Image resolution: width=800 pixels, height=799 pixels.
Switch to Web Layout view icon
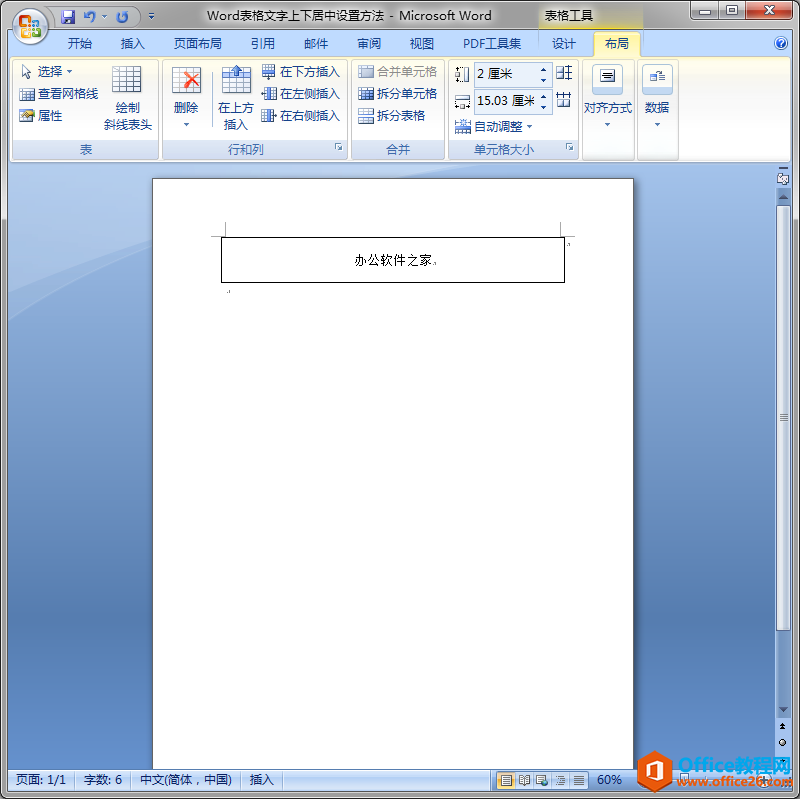[542, 780]
